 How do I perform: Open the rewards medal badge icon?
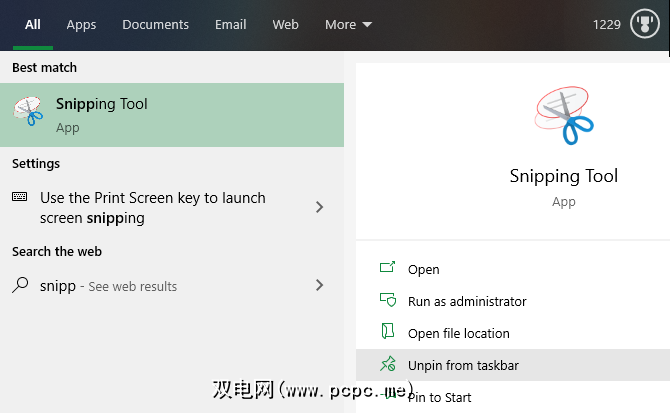645,24
